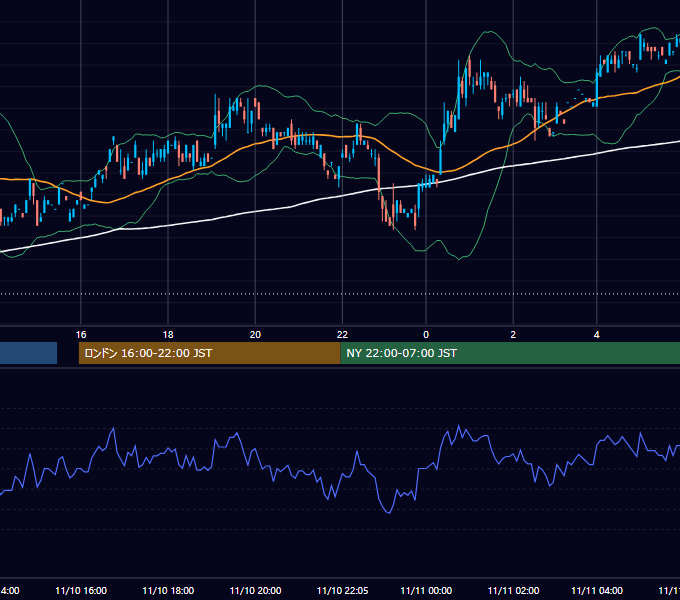Select the NY 22:00-07:00 JST session bar
Screen dimensions: 680x600
[x=510, y=353]
